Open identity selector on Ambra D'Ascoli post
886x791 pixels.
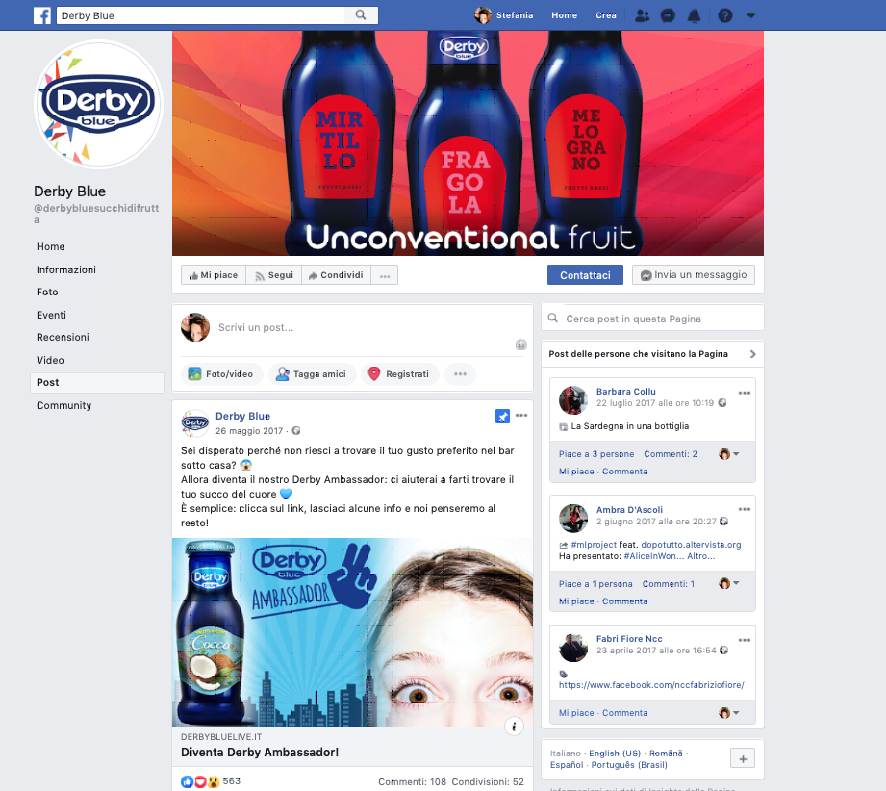coord(729,584)
